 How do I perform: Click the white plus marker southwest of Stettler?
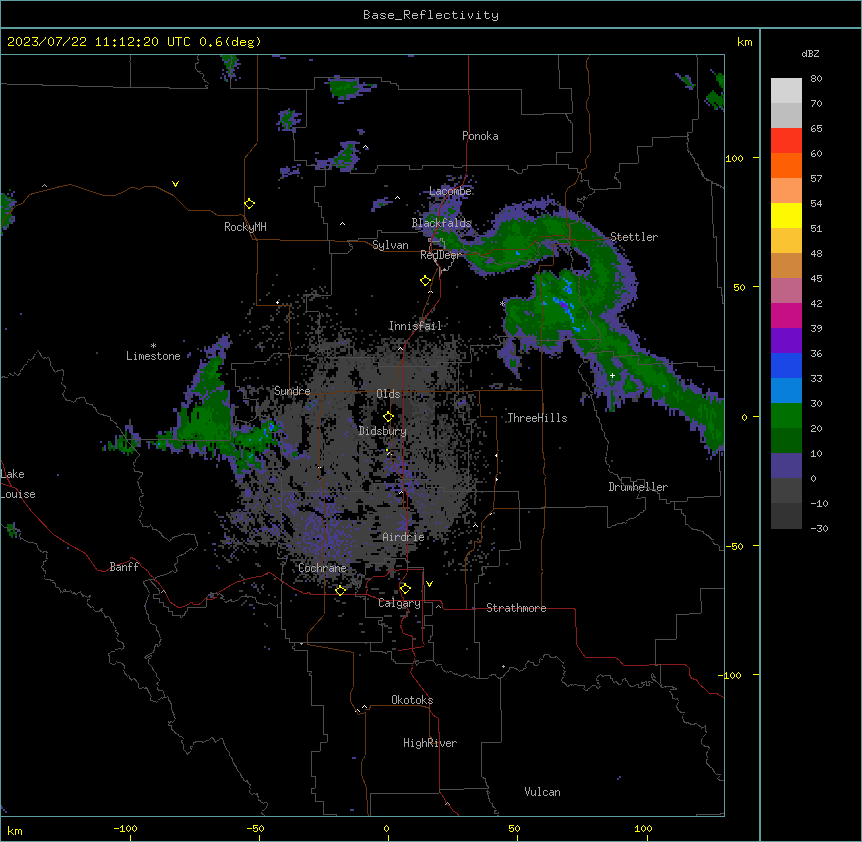pyautogui.click(x=612, y=375)
